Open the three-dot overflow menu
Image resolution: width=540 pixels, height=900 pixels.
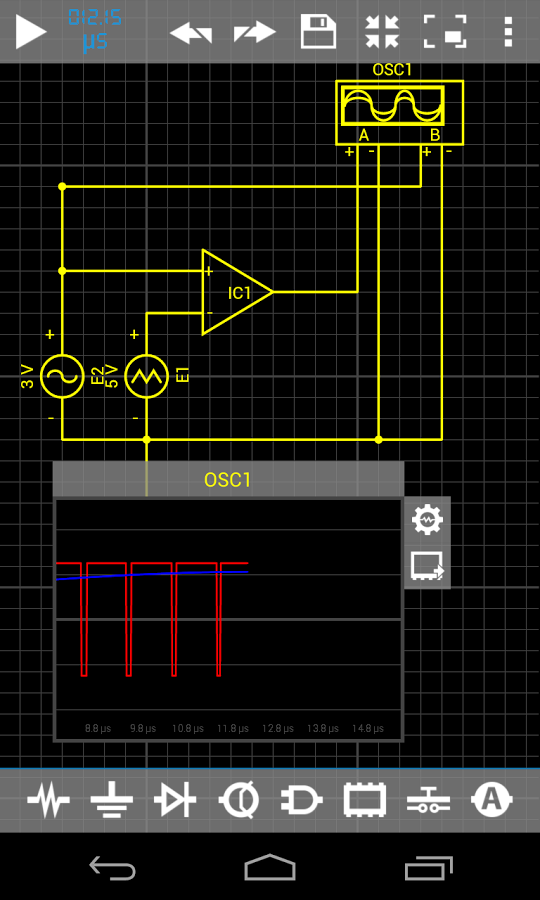(x=508, y=32)
